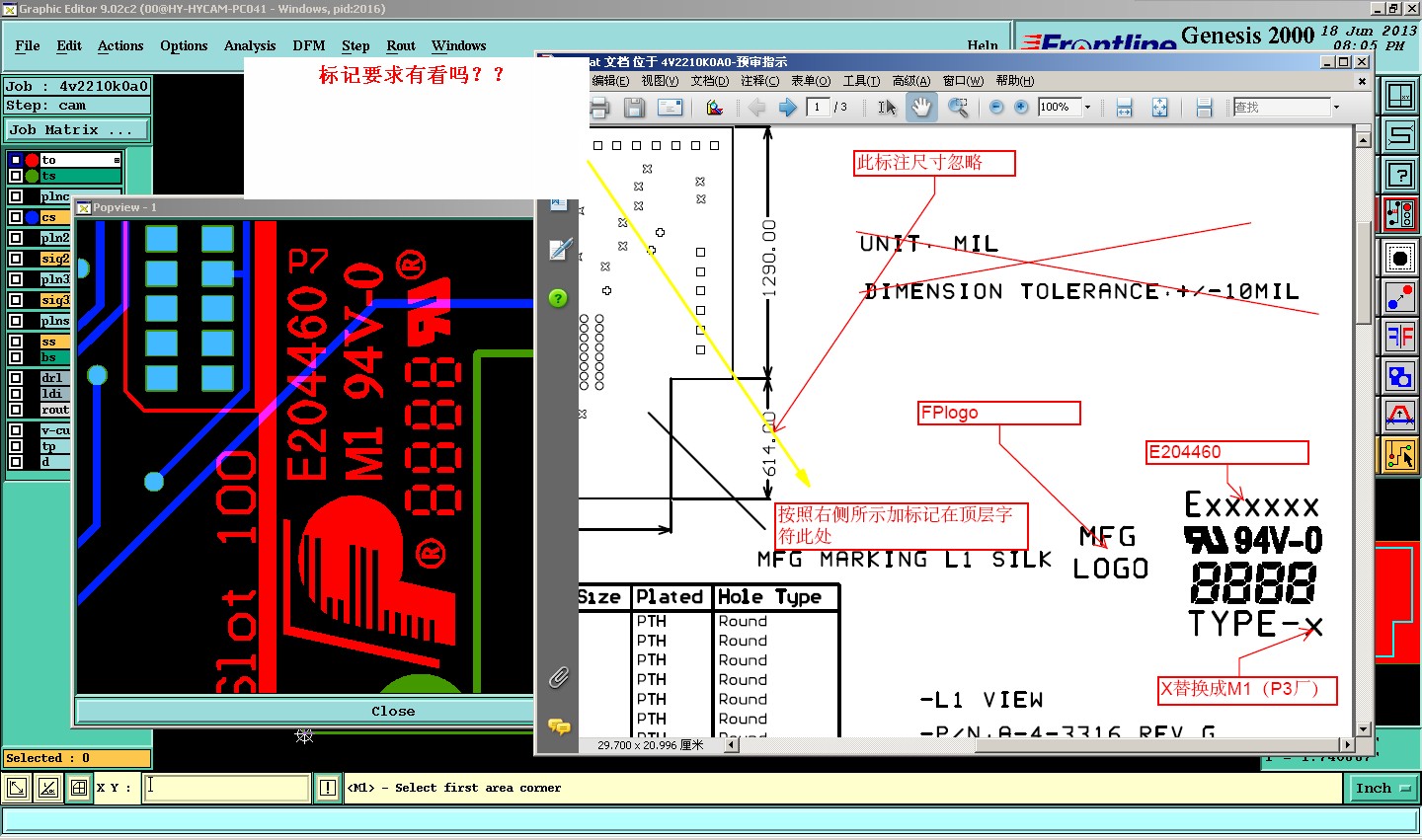Open the 工具(T) menu in PDF viewer

(x=861, y=81)
